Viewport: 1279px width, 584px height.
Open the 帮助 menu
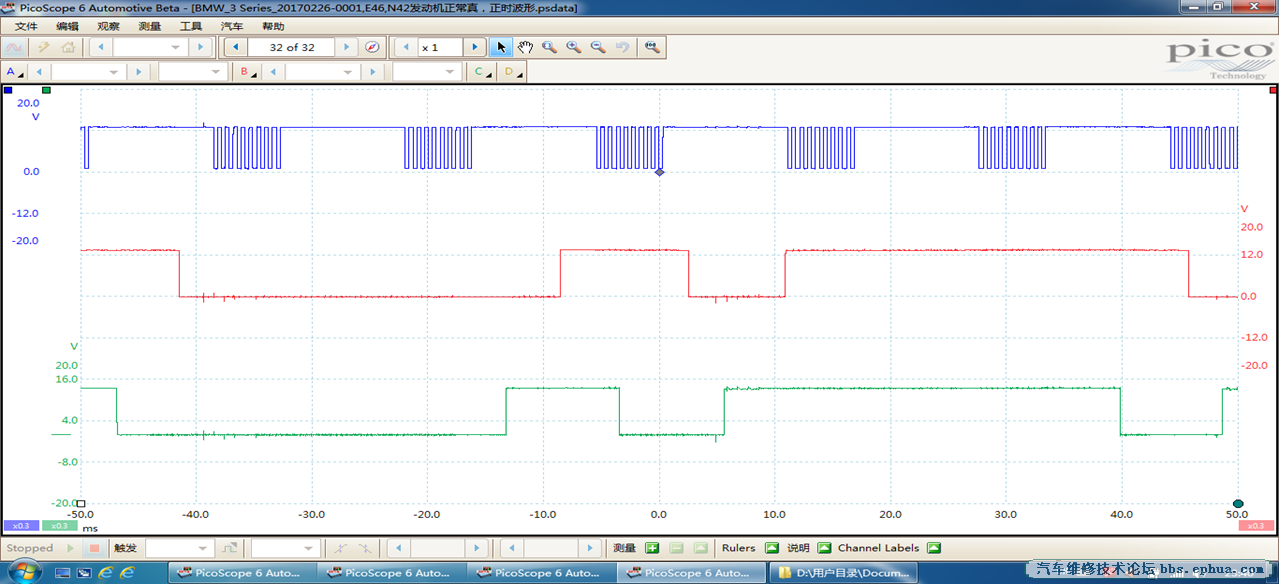pyautogui.click(x=272, y=26)
